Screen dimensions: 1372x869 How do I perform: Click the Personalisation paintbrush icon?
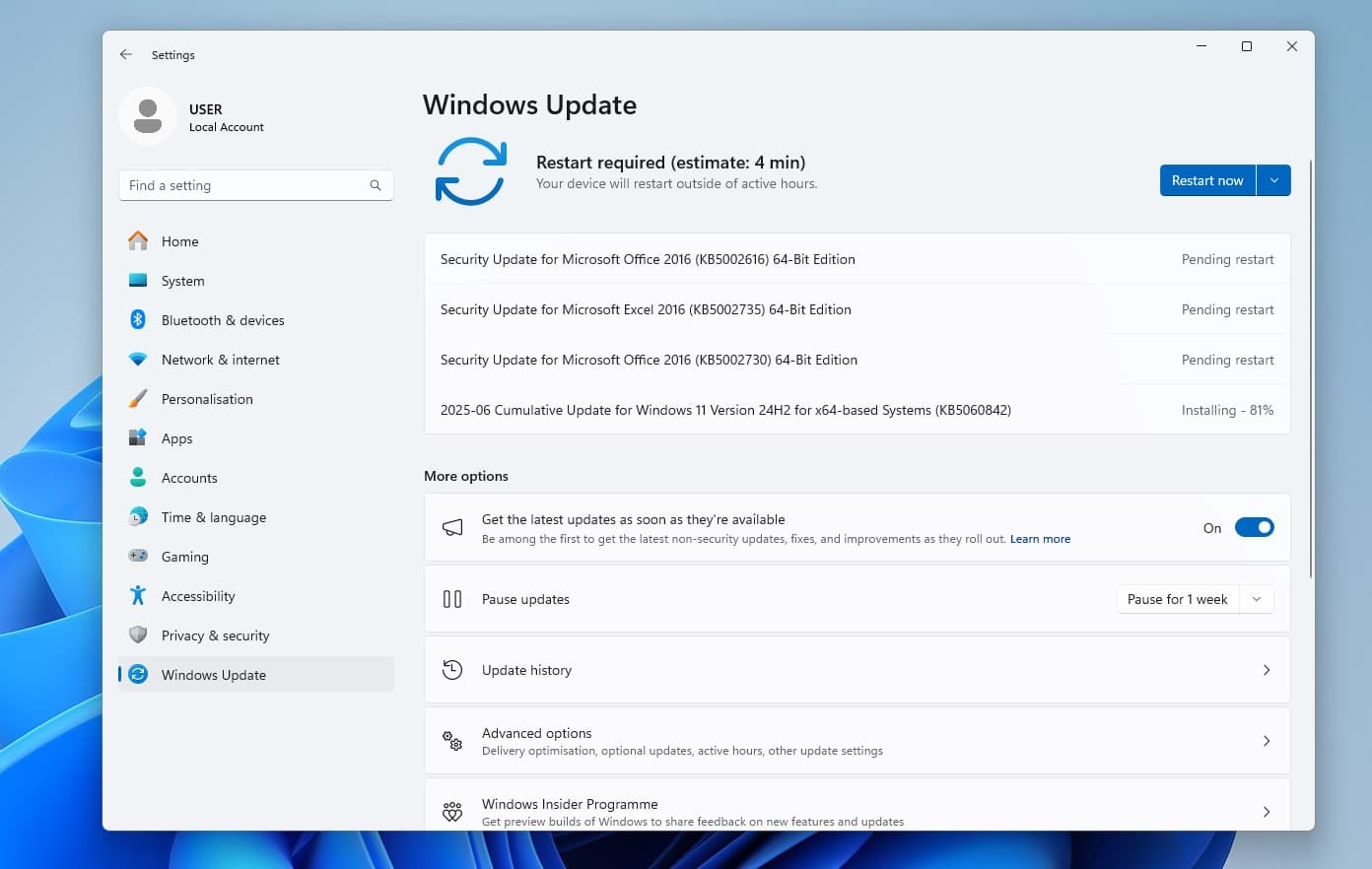click(138, 399)
